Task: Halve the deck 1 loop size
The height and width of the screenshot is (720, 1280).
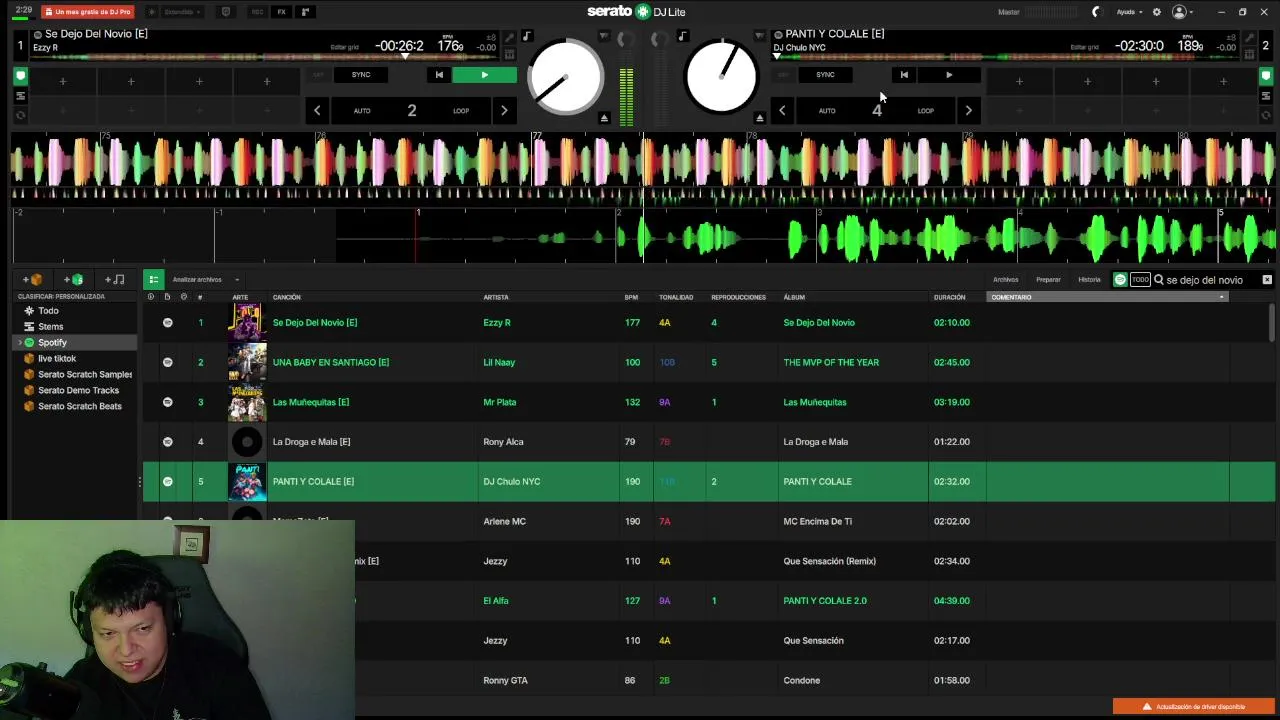Action: coord(317,111)
